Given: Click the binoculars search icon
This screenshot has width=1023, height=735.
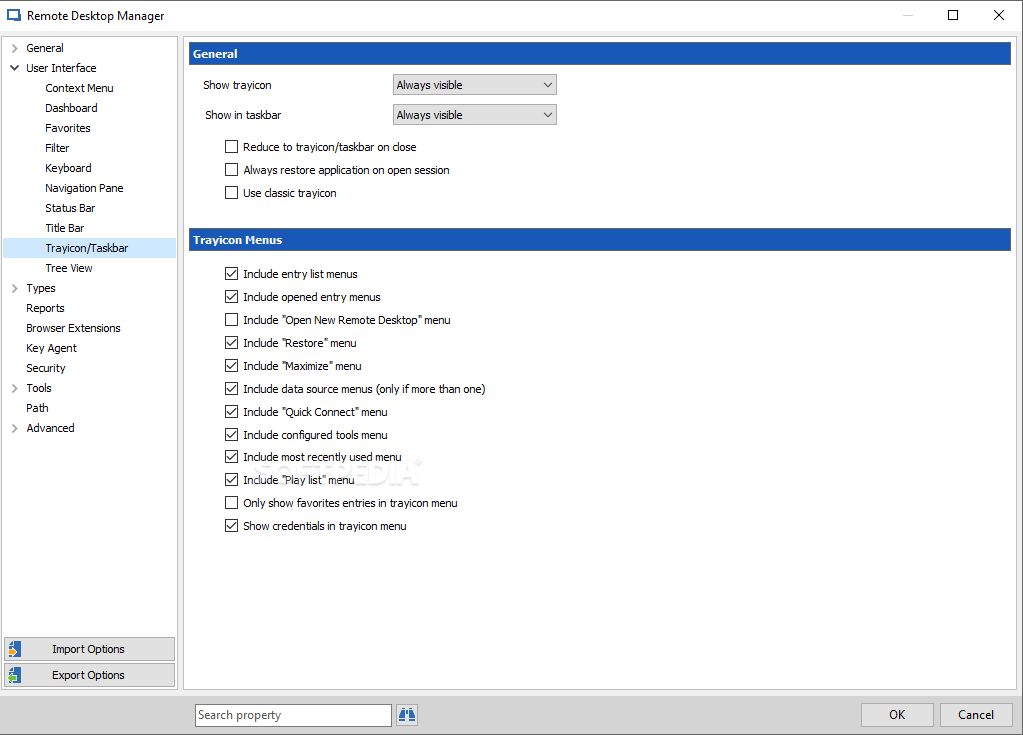Looking at the screenshot, I should (407, 715).
